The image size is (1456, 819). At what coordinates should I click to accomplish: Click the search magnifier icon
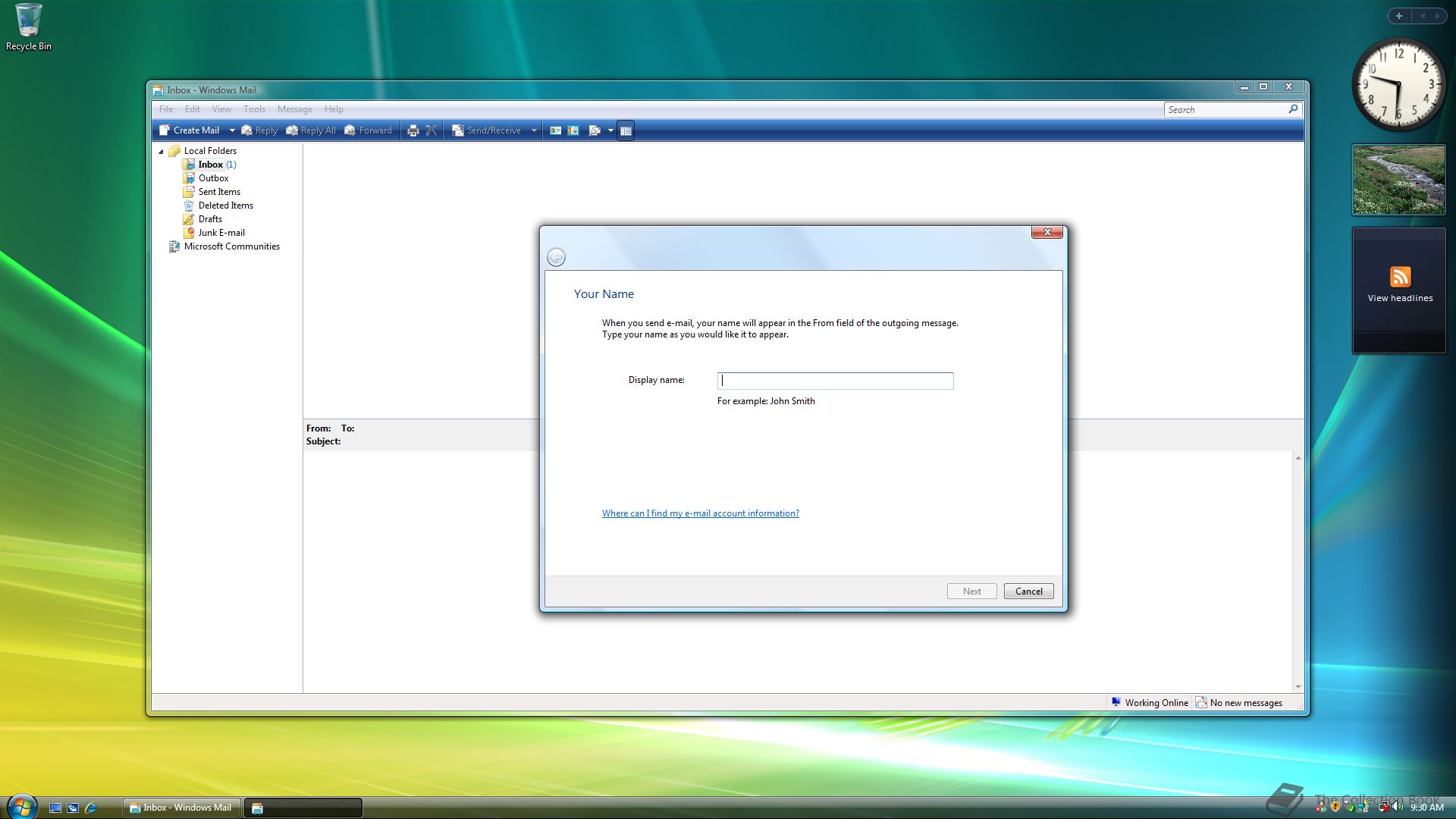click(1293, 109)
